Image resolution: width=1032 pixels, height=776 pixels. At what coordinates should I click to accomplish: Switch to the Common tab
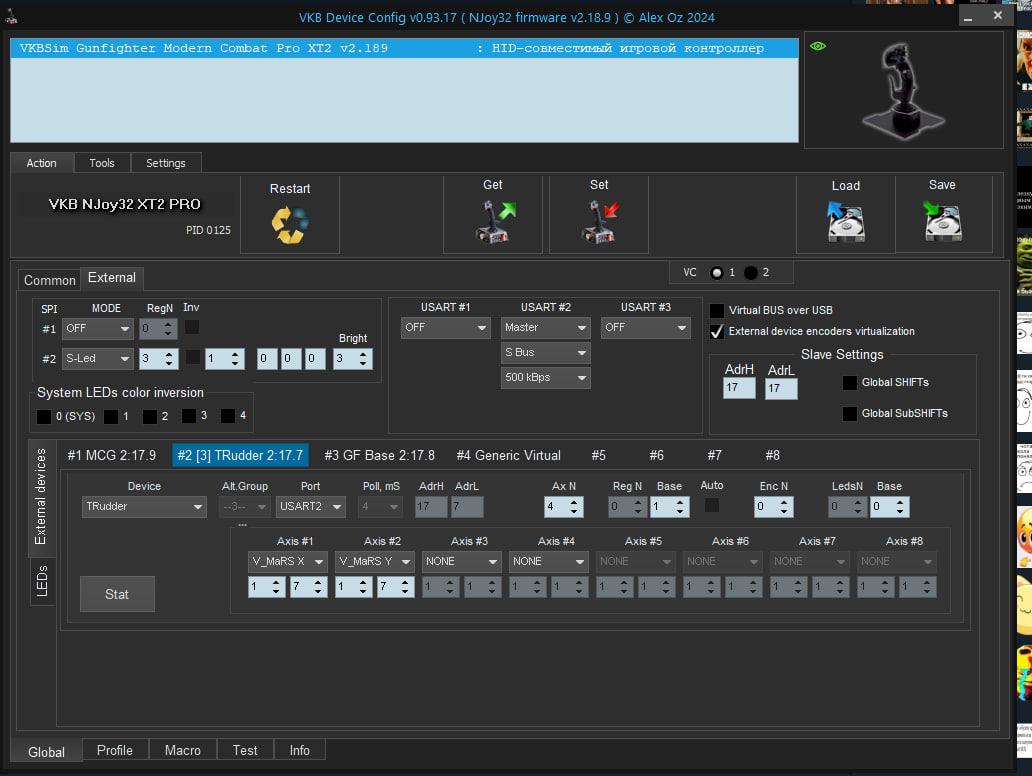point(49,280)
